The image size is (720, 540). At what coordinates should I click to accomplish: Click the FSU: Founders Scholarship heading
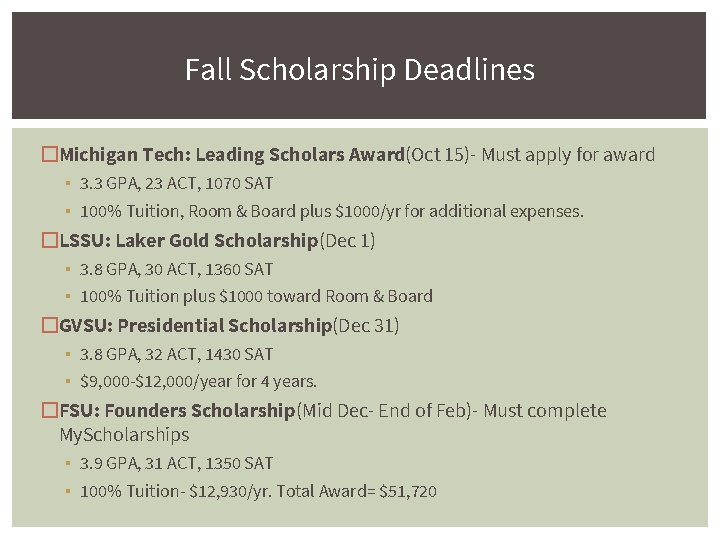point(178,411)
